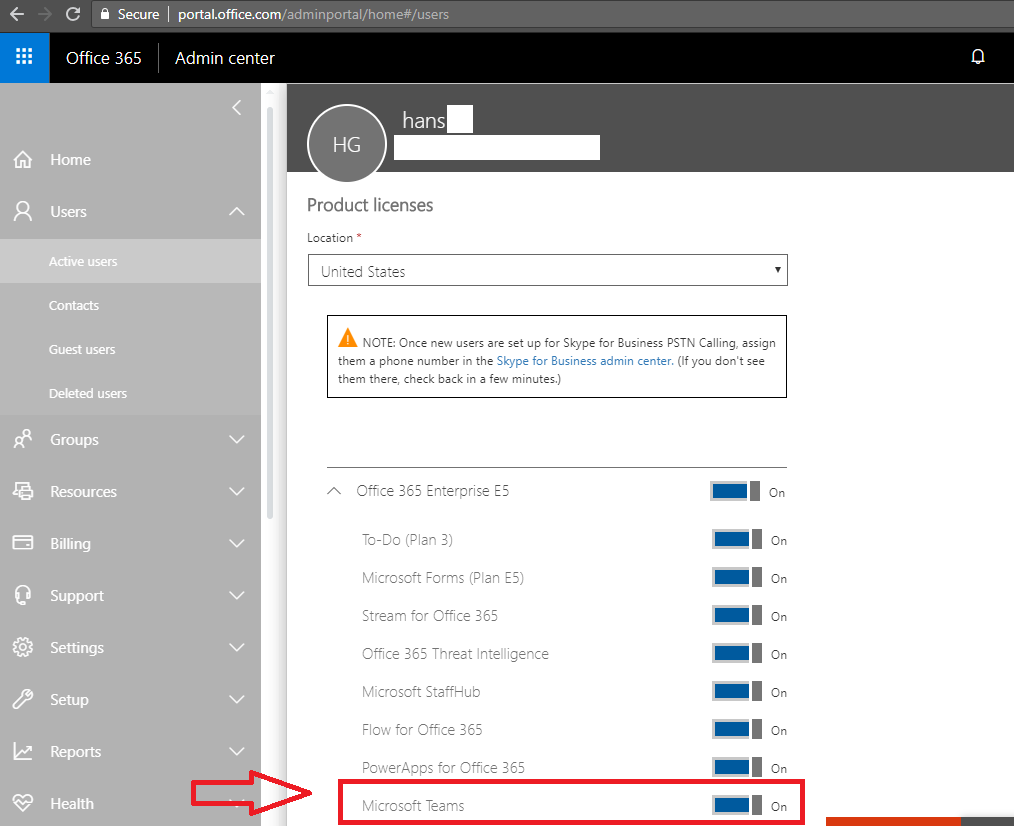The image size is (1014, 826).
Task: Expand the Settings menu chevron
Action: [237, 647]
